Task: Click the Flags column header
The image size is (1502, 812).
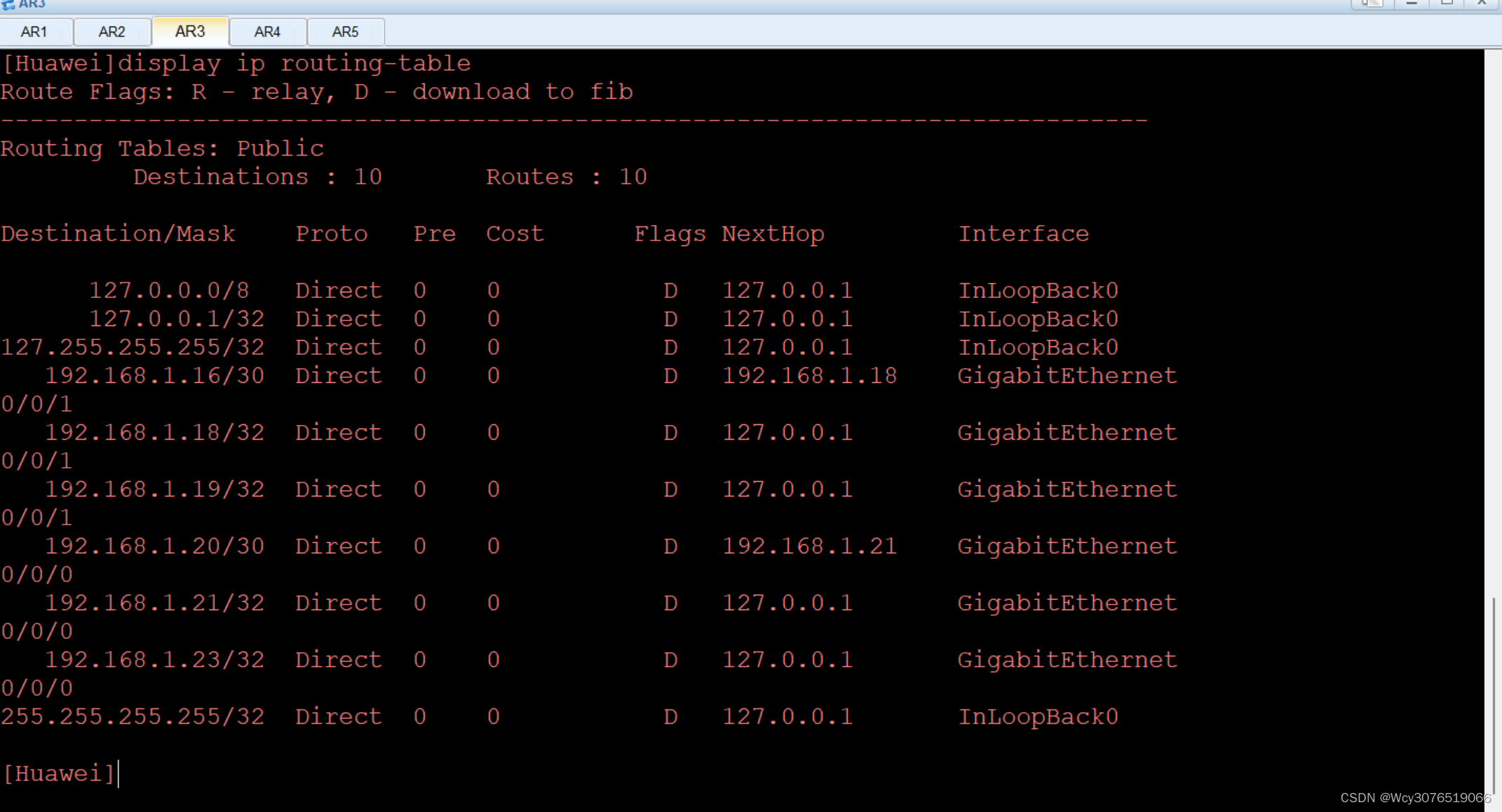Action: pos(670,234)
